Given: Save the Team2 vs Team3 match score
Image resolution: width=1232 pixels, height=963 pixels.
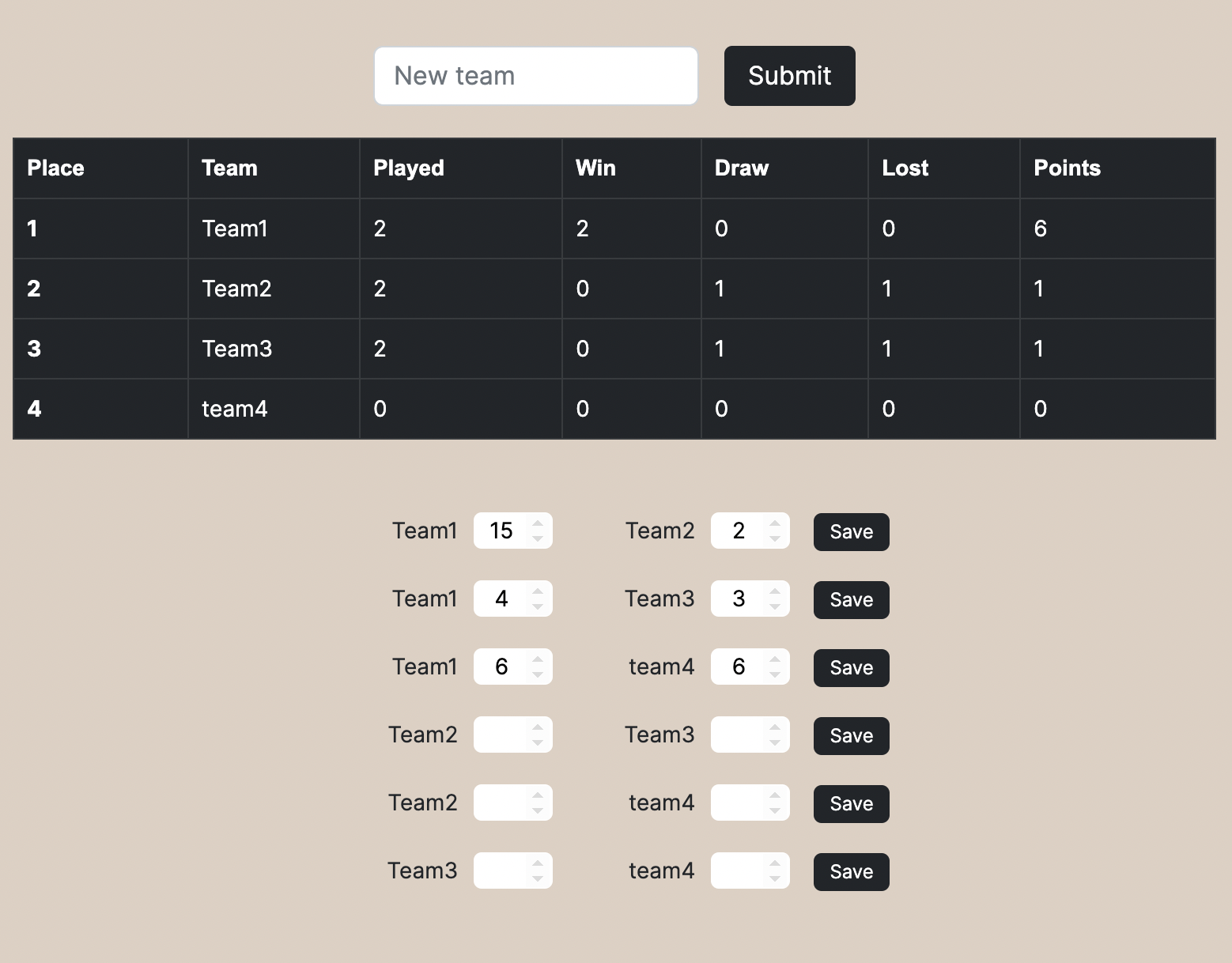Looking at the screenshot, I should tap(850, 735).
